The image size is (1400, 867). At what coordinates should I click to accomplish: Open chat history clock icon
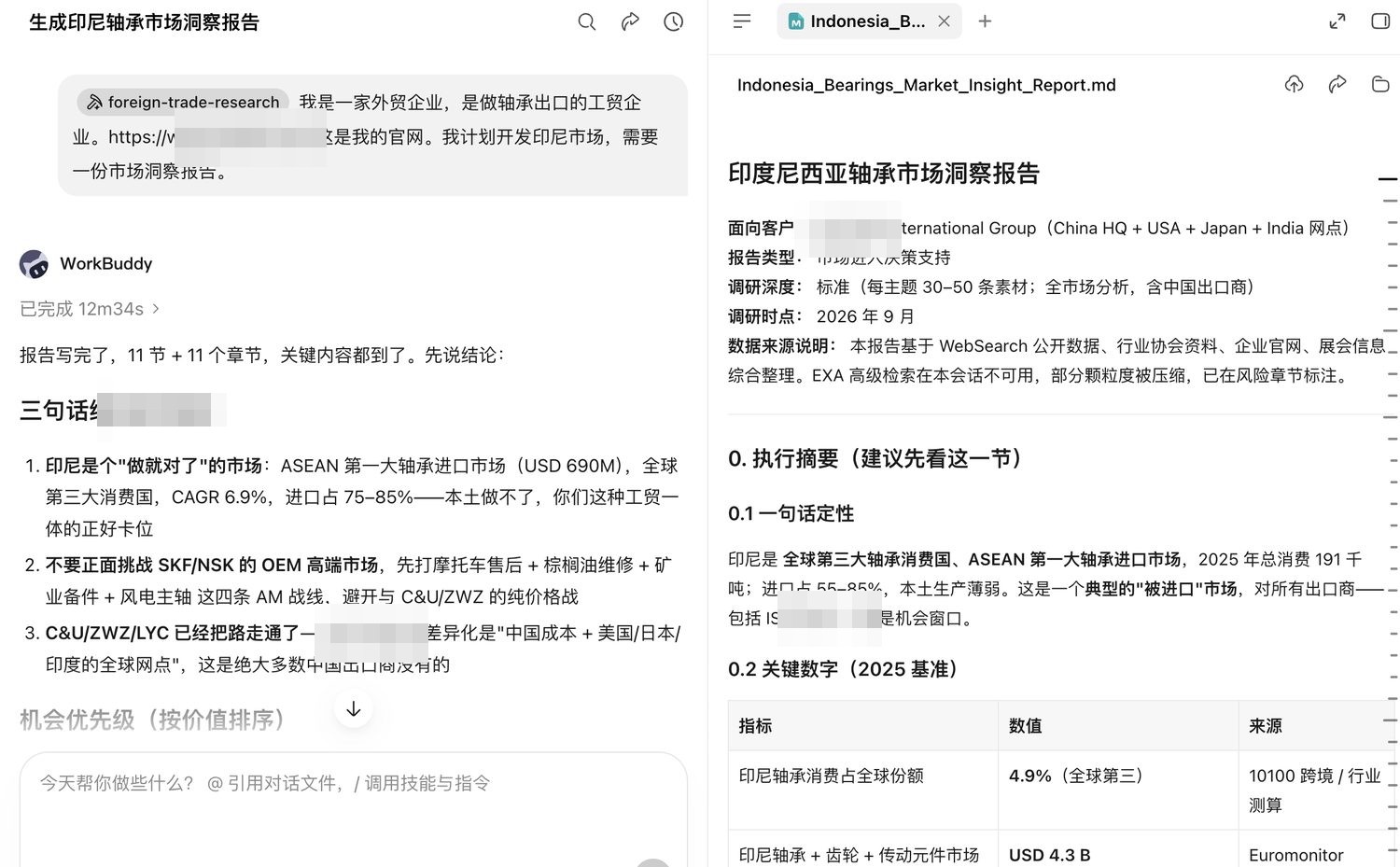(x=673, y=21)
